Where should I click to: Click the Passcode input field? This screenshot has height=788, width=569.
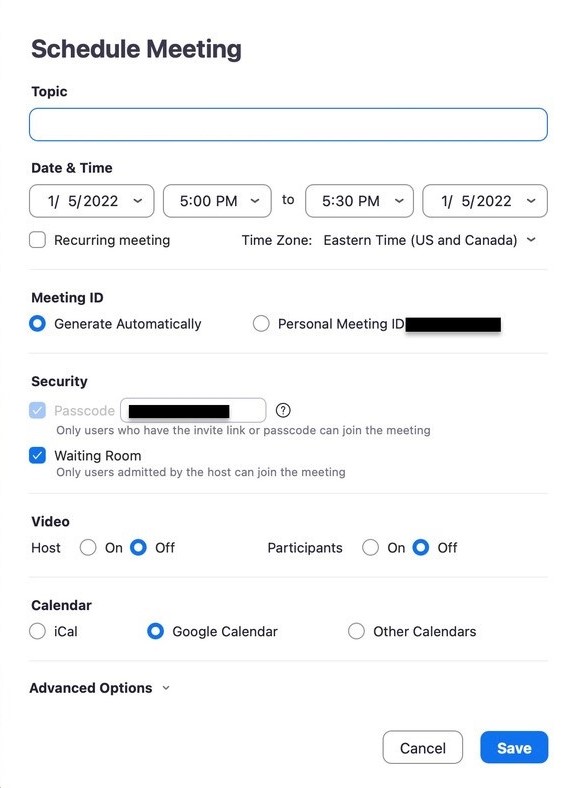click(x=193, y=411)
